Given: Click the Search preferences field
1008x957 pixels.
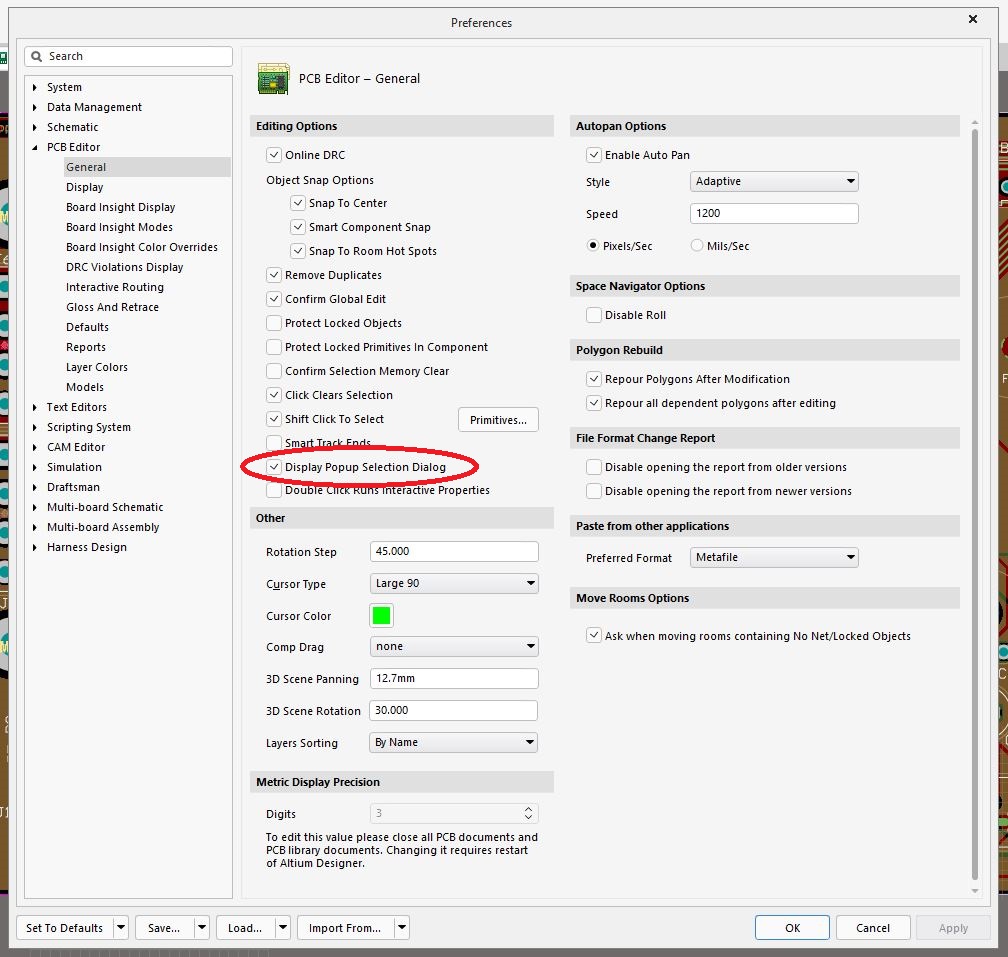Looking at the screenshot, I should (x=129, y=57).
